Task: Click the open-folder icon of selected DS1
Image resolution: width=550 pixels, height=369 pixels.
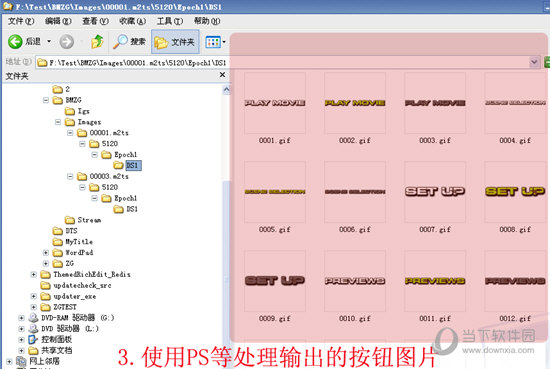Action: 118,165
